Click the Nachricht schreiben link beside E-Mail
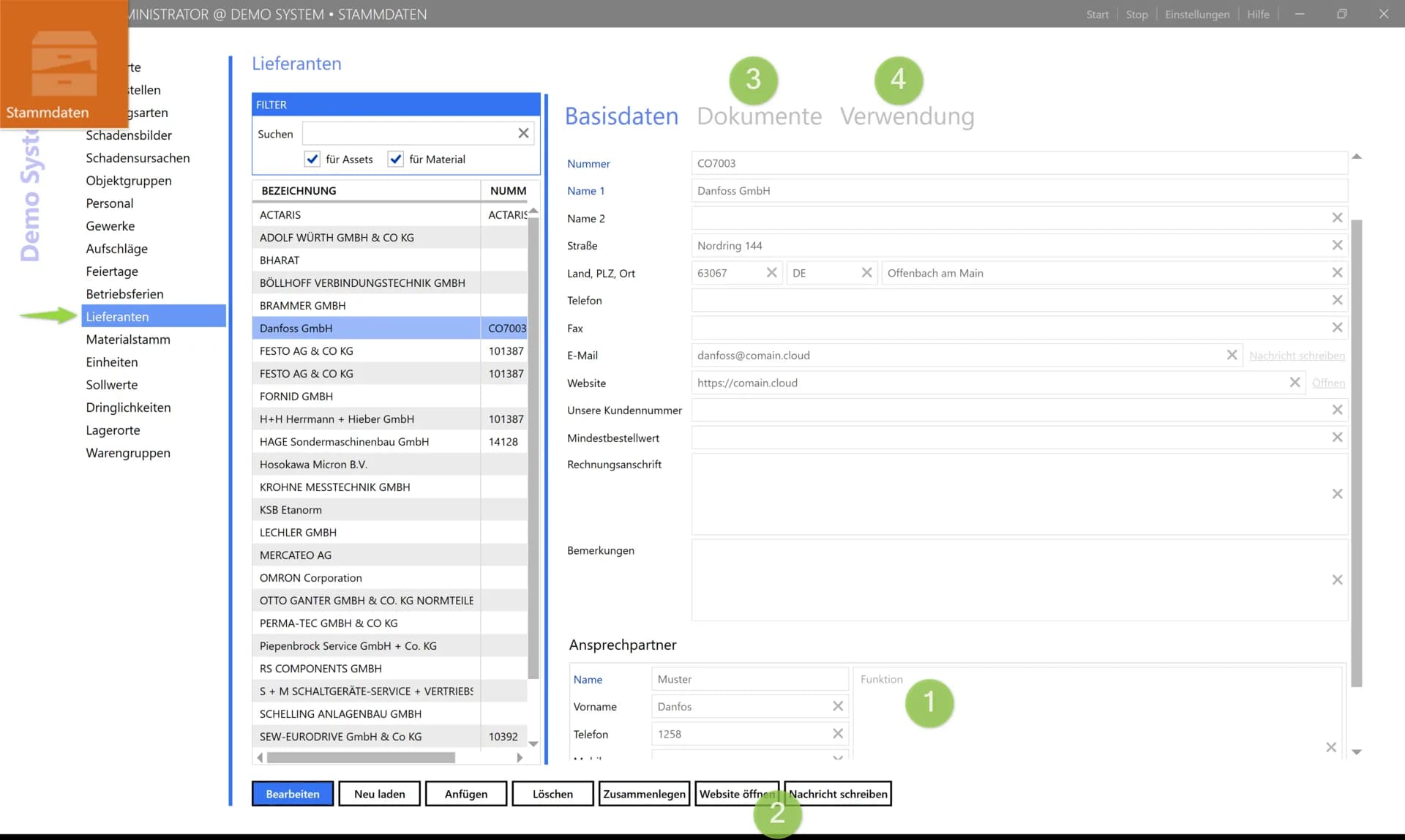The image size is (1405, 840). (1296, 356)
